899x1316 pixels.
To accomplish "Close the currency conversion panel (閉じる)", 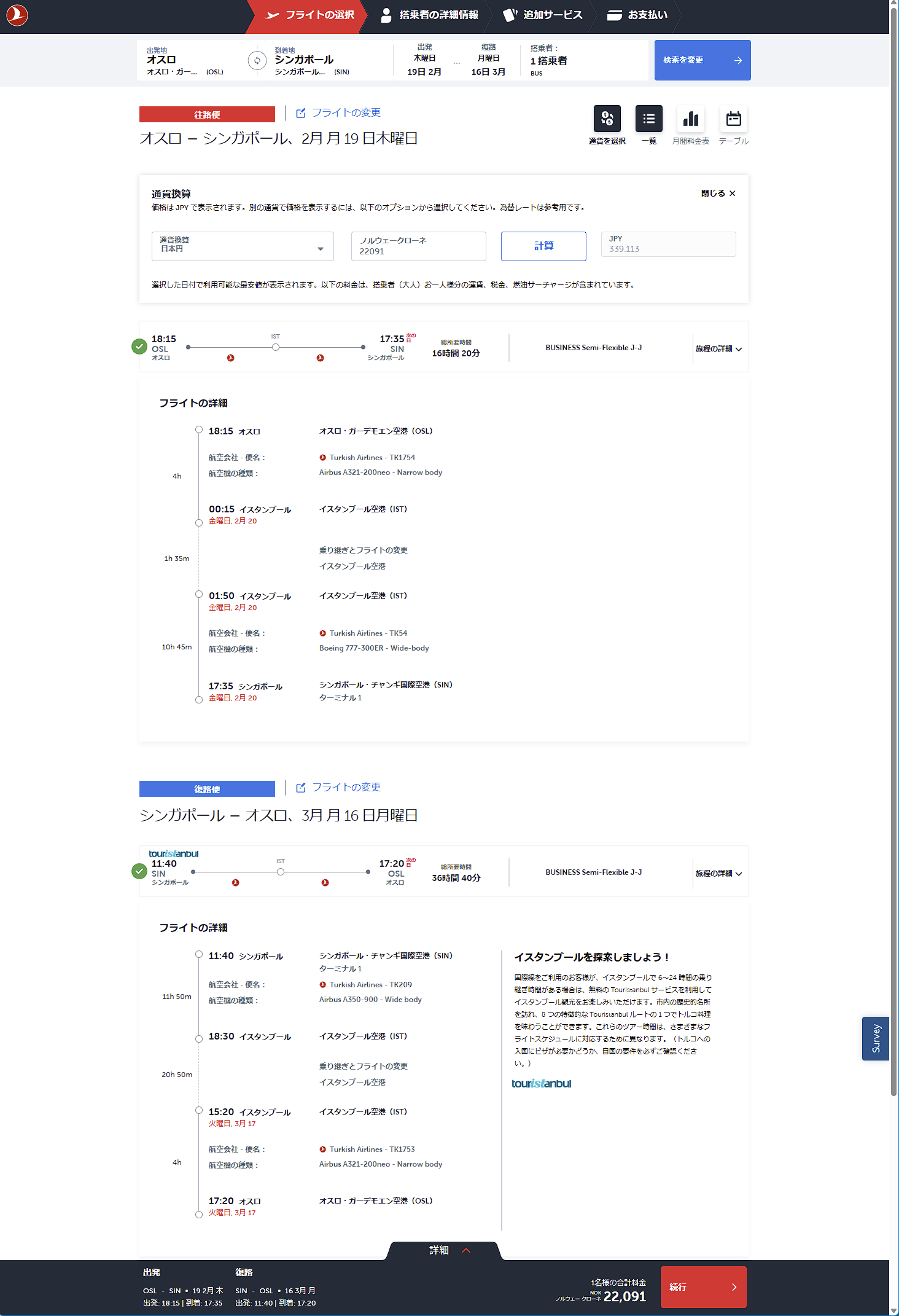I will click(x=718, y=194).
